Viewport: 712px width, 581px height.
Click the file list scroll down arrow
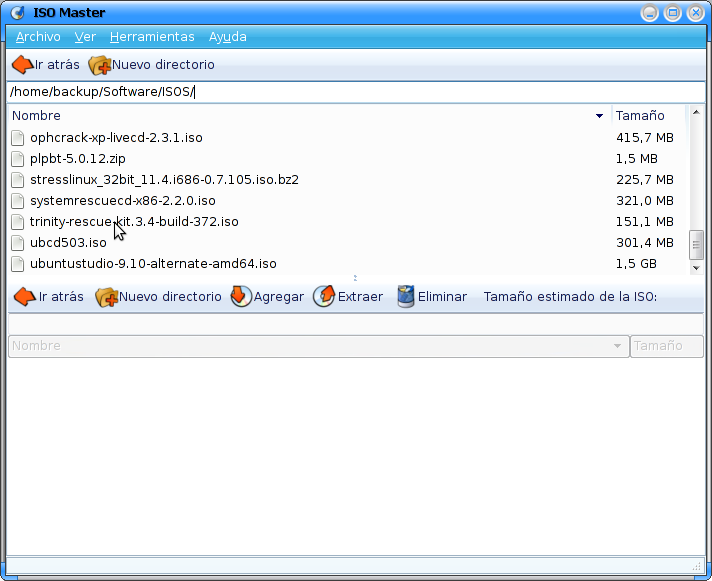click(697, 267)
